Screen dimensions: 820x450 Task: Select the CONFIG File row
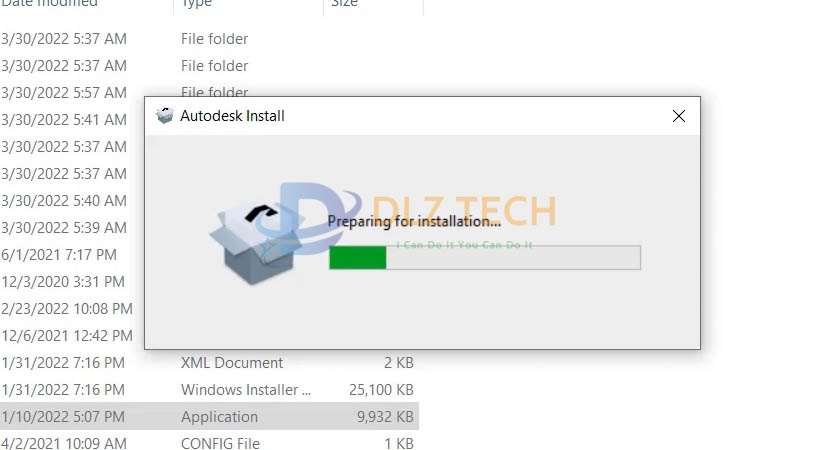(x=209, y=443)
